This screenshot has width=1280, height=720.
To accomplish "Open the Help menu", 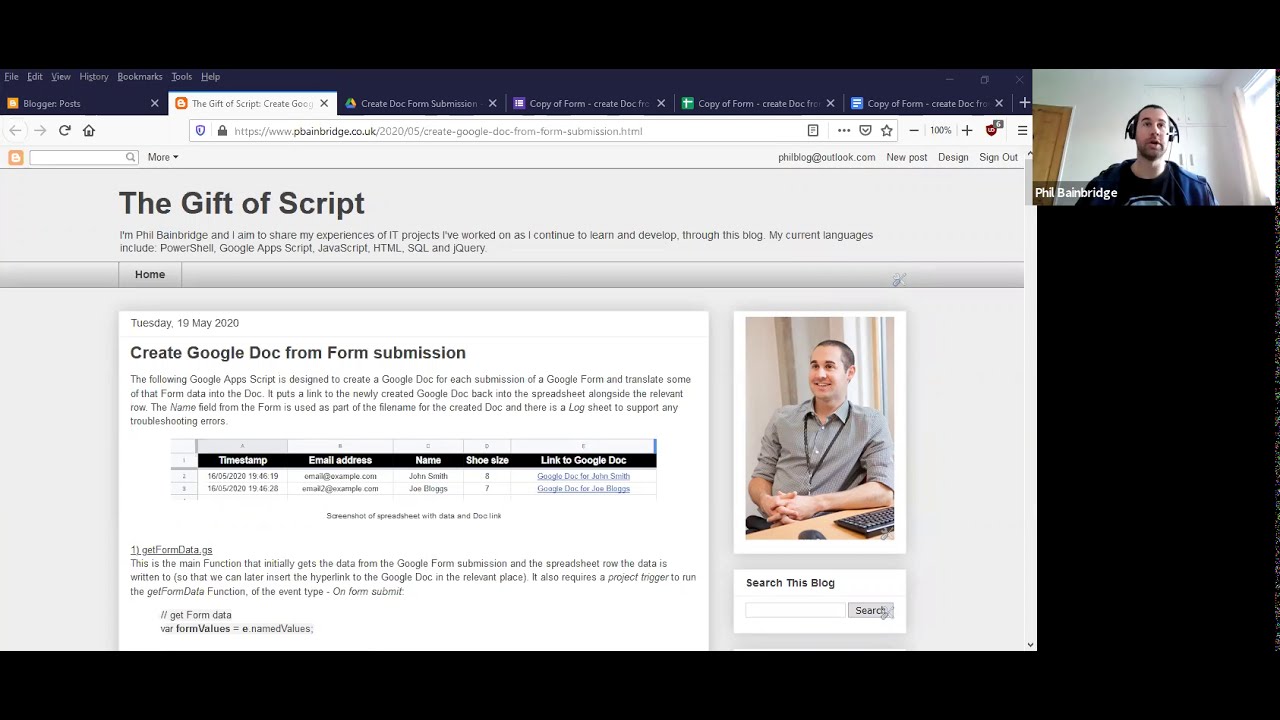I will pyautogui.click(x=210, y=77).
